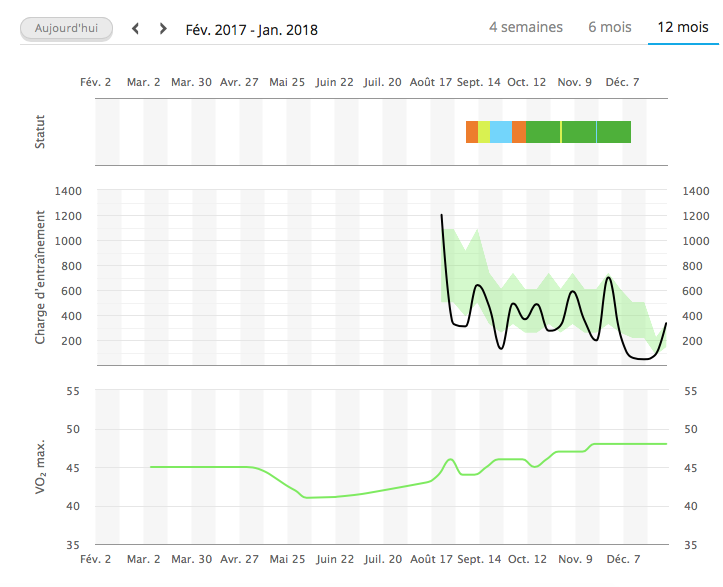
Task: Click the training load peak near Nov. 9
Action: coord(573,291)
